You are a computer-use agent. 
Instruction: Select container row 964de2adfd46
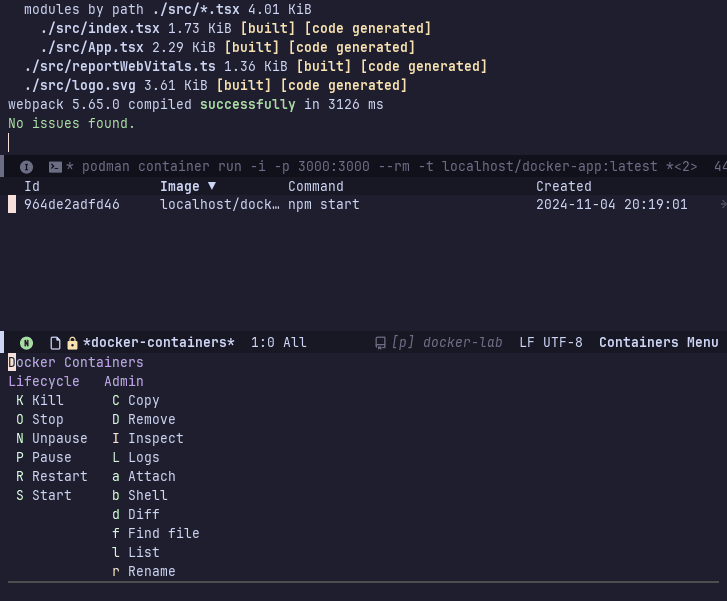click(x=72, y=205)
